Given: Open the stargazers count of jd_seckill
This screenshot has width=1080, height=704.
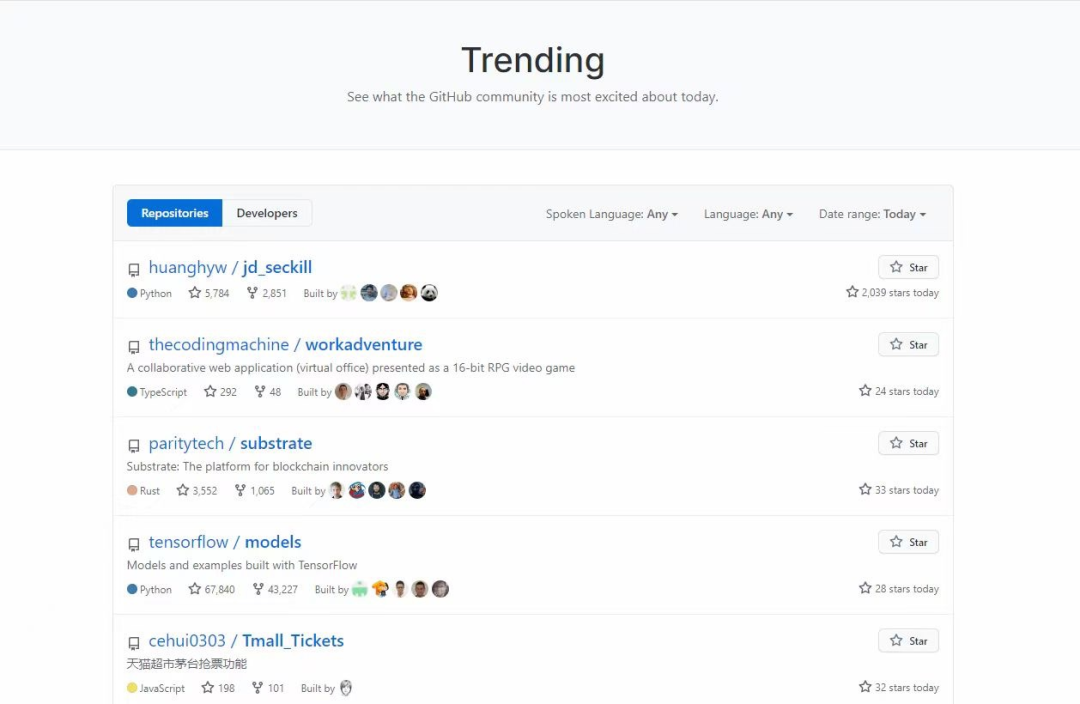Looking at the screenshot, I should point(209,293).
